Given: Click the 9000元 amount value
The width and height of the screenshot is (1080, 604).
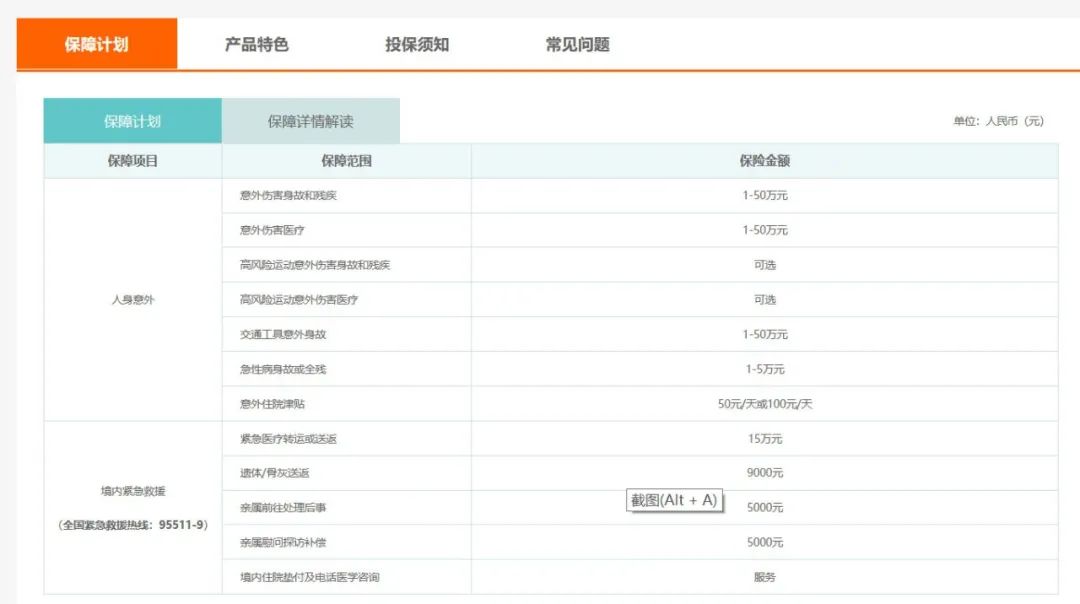Looking at the screenshot, I should click(x=765, y=473).
